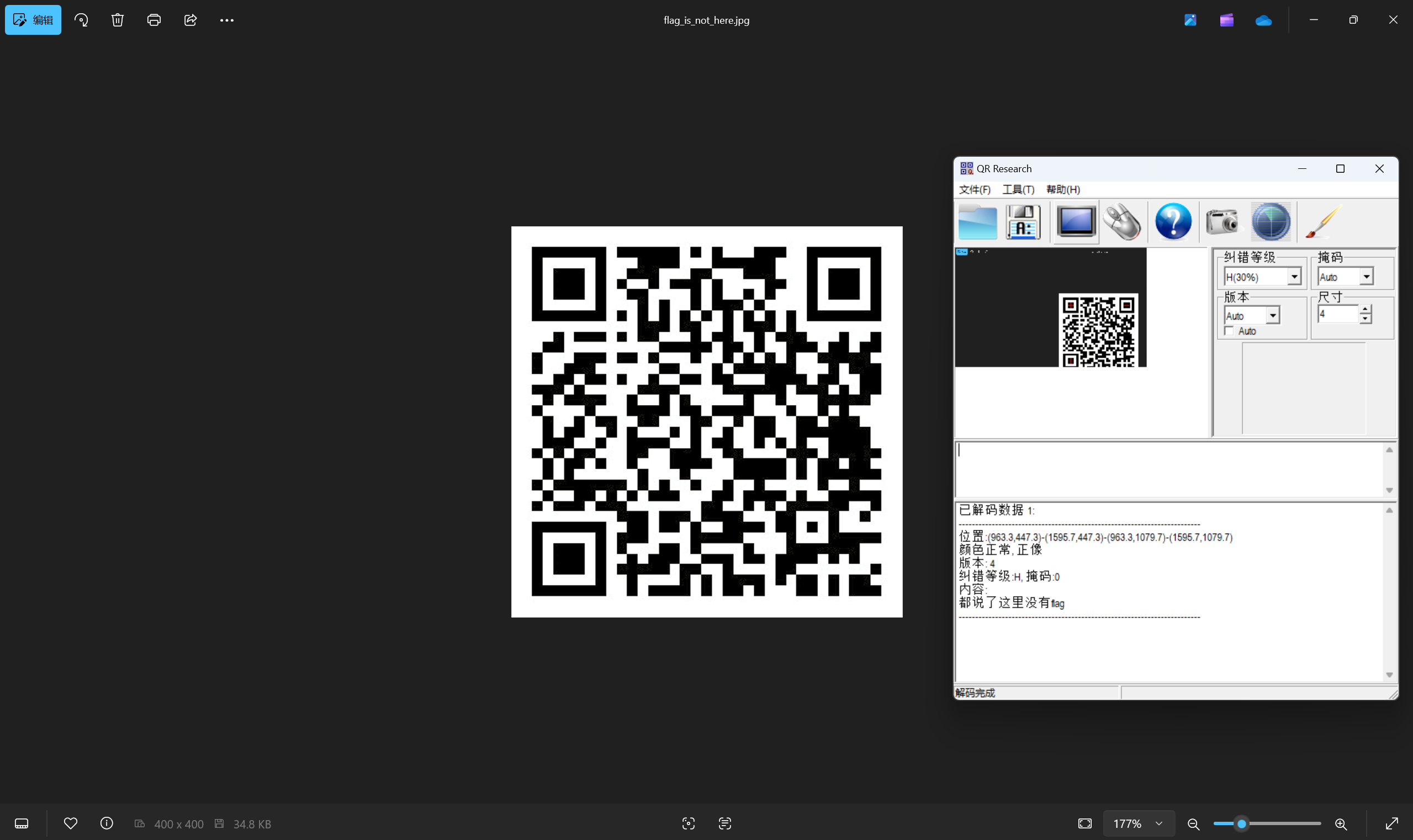
Task: Minimize the QR Research window
Action: [1302, 169]
